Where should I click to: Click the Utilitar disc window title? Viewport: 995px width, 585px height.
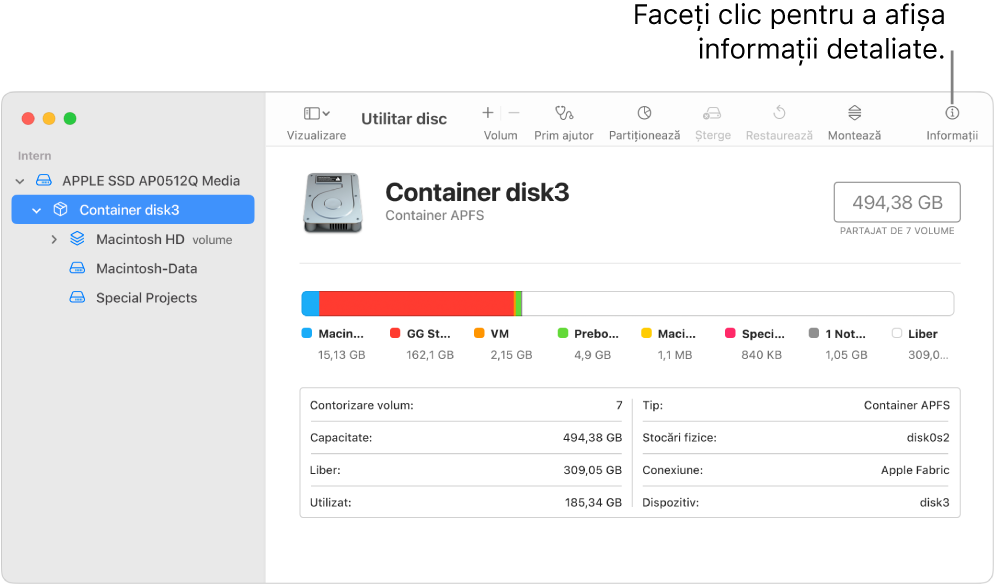(404, 119)
